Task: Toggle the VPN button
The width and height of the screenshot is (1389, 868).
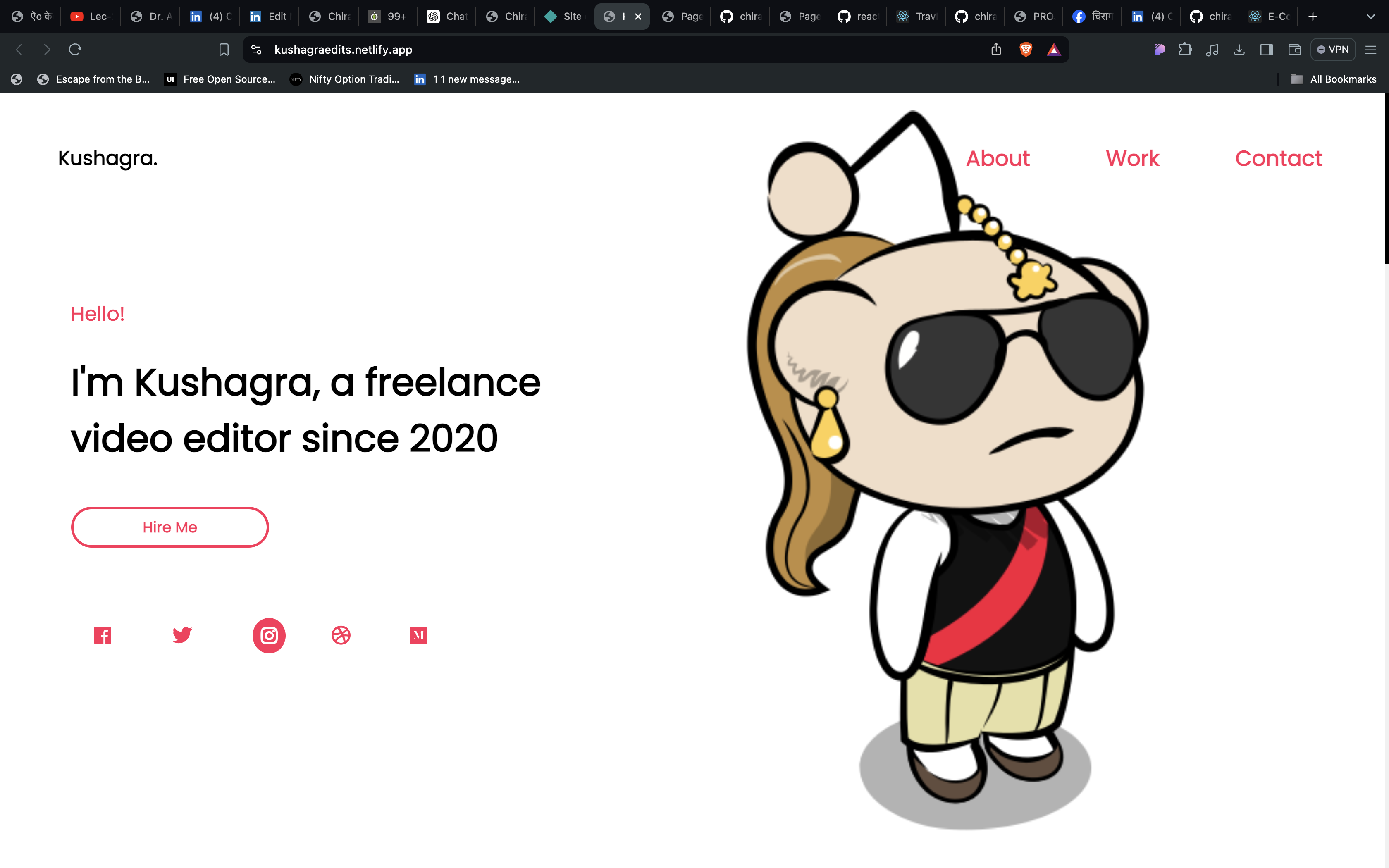Action: (1333, 49)
